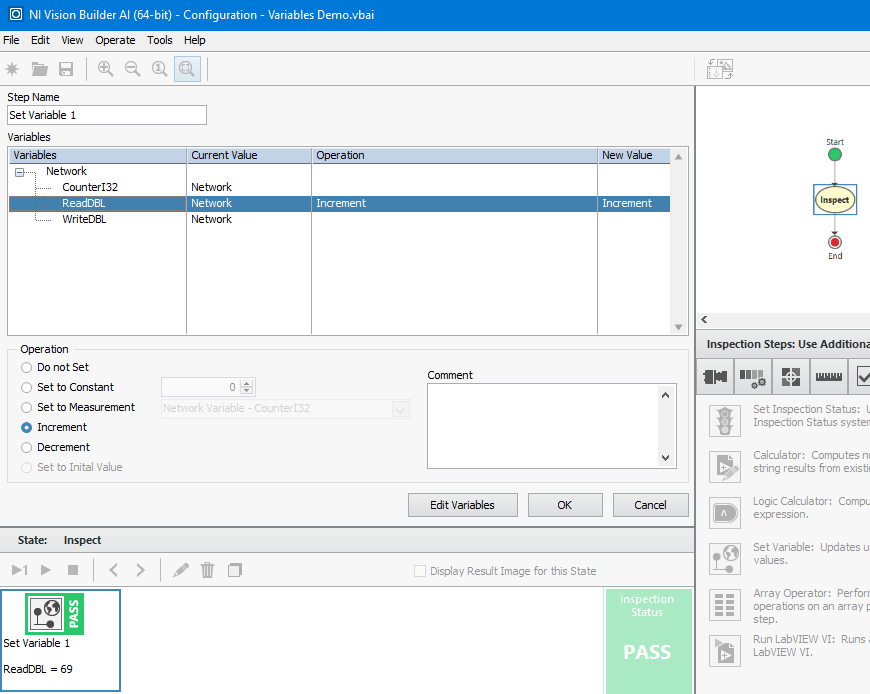Open the Operate menu
This screenshot has height=694, width=870.
tap(115, 40)
